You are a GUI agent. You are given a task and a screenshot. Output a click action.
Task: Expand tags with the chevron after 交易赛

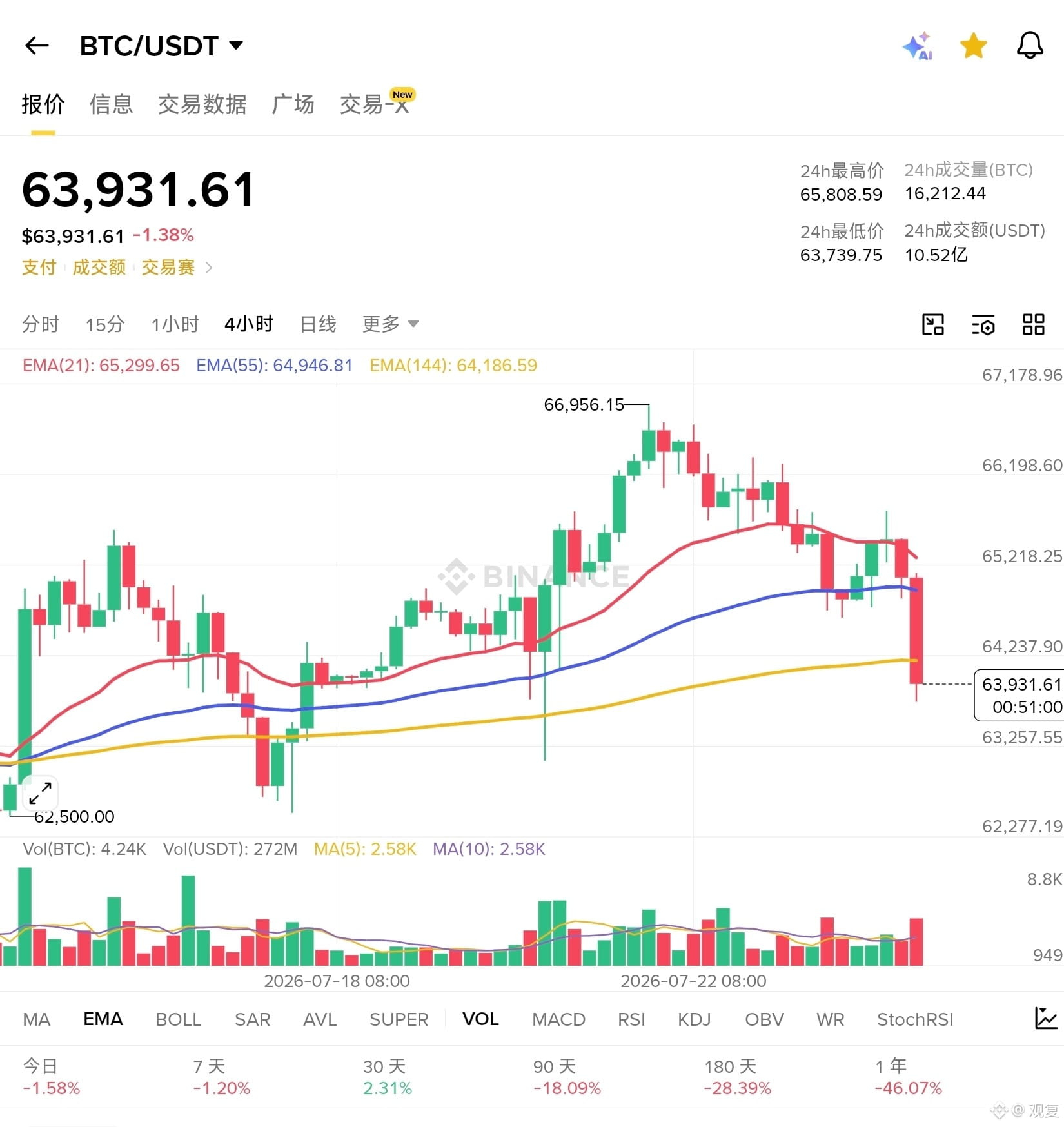[x=208, y=267]
